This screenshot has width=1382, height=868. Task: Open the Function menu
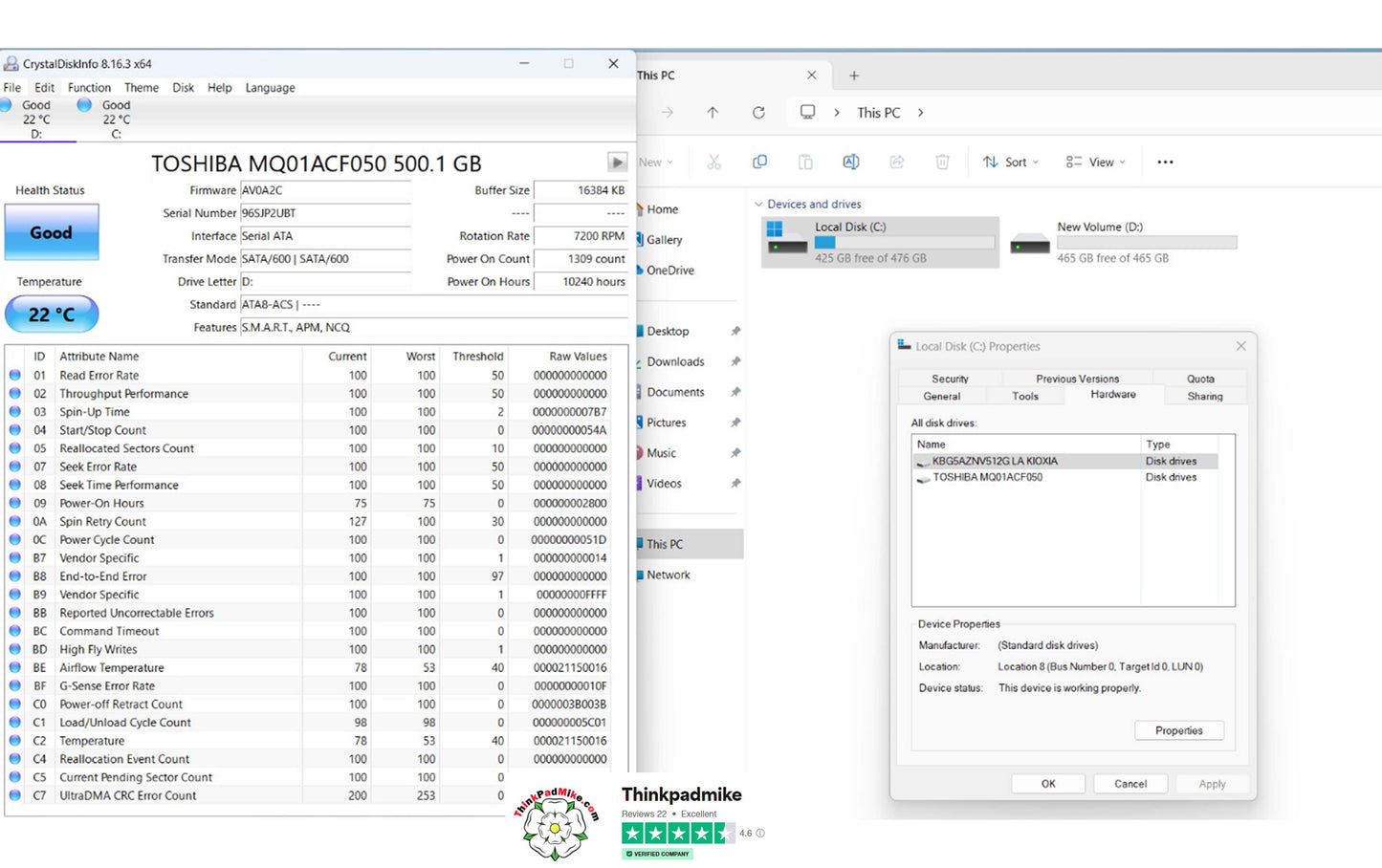[89, 88]
